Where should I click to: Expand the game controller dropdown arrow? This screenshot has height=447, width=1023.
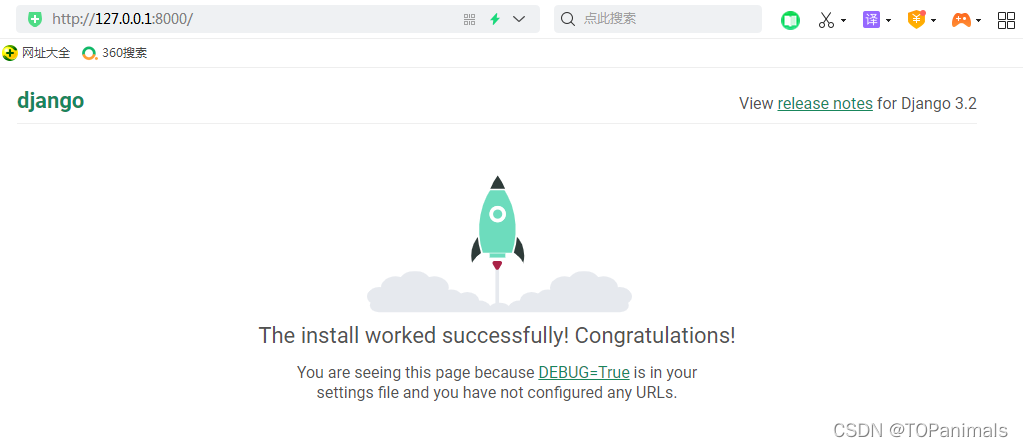978,21
